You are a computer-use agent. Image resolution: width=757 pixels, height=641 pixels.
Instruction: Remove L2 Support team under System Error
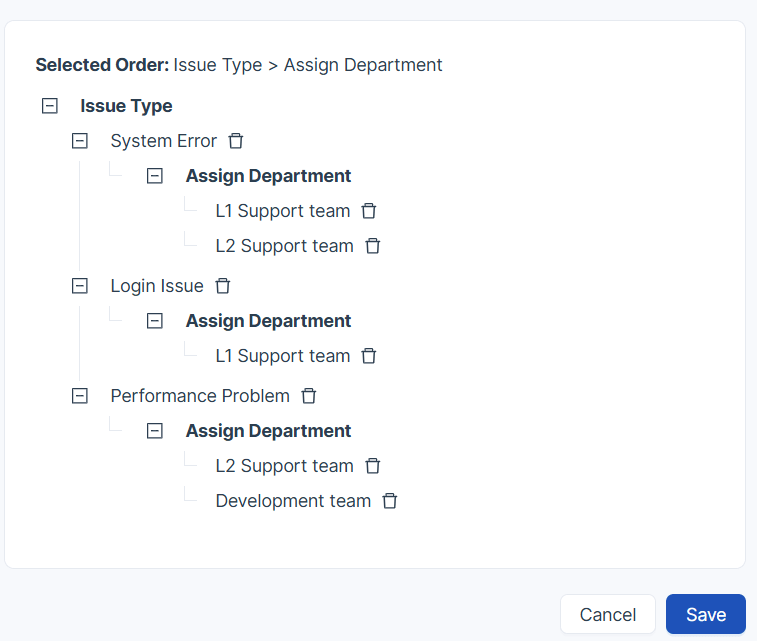pyautogui.click(x=373, y=246)
